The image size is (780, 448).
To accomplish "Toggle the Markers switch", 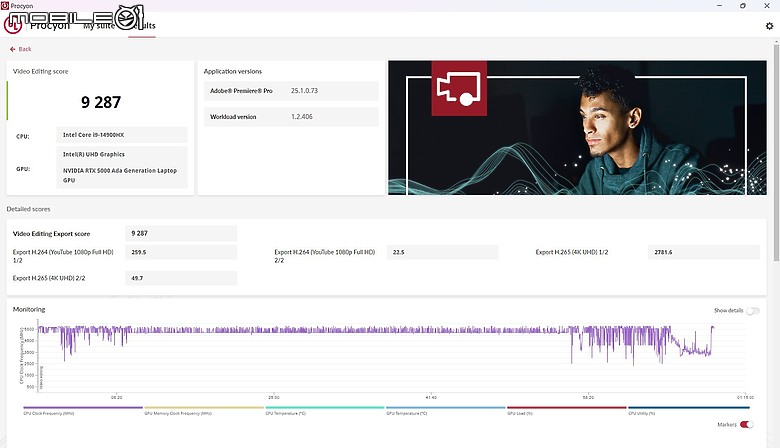I will 747,425.
